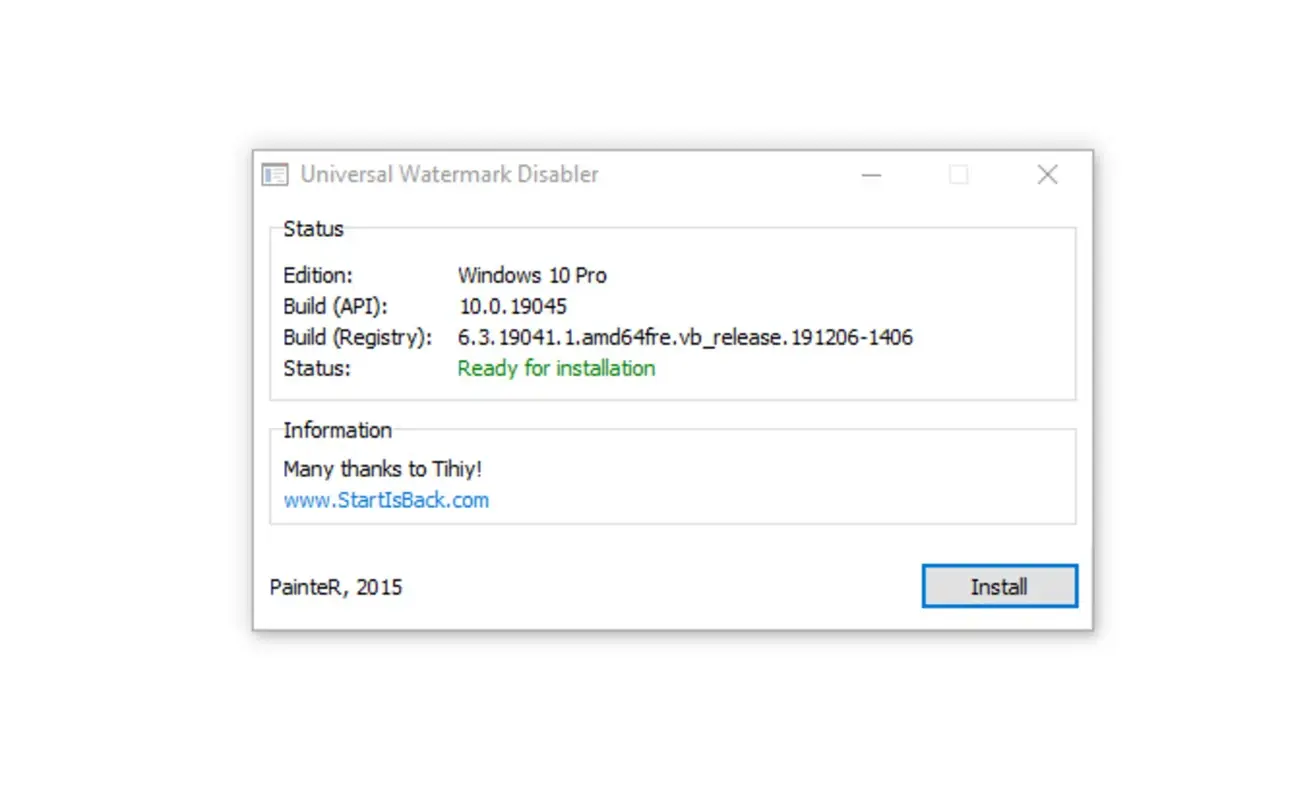Maximize the Universal Watermark Disabler window

point(959,174)
